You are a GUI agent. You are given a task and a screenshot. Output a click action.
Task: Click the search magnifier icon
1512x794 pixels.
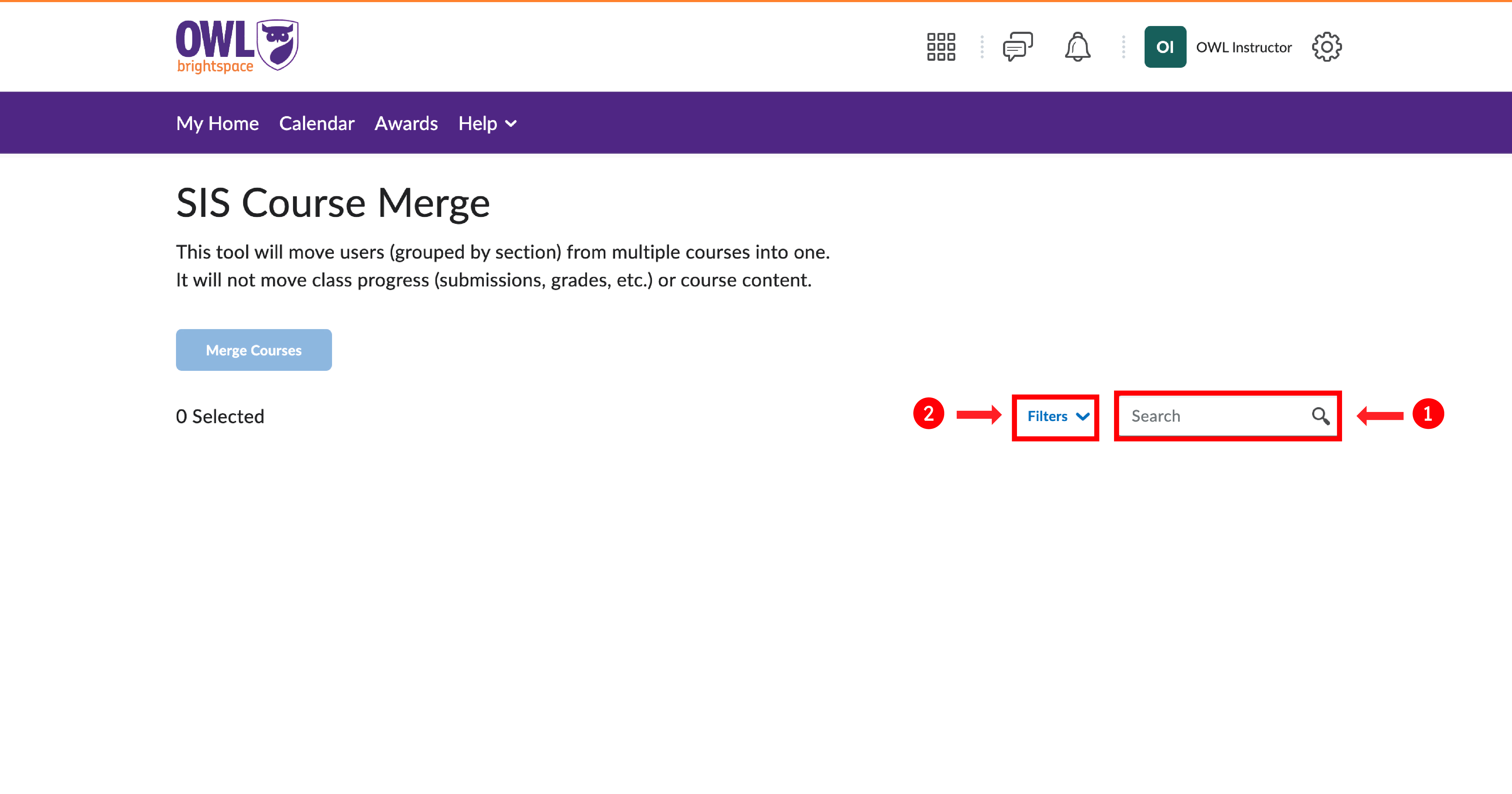click(1321, 416)
